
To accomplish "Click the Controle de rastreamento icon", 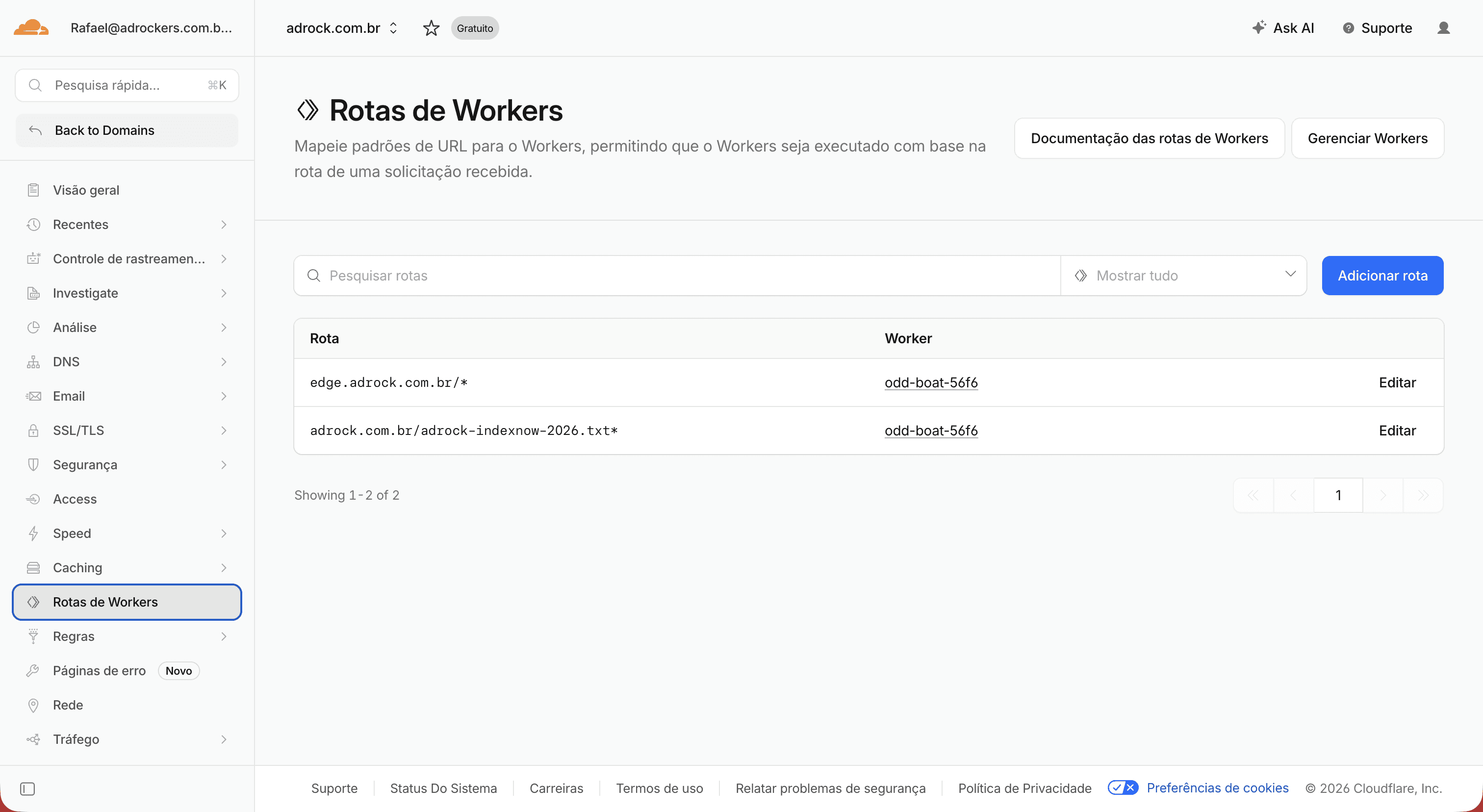I will [33, 258].
